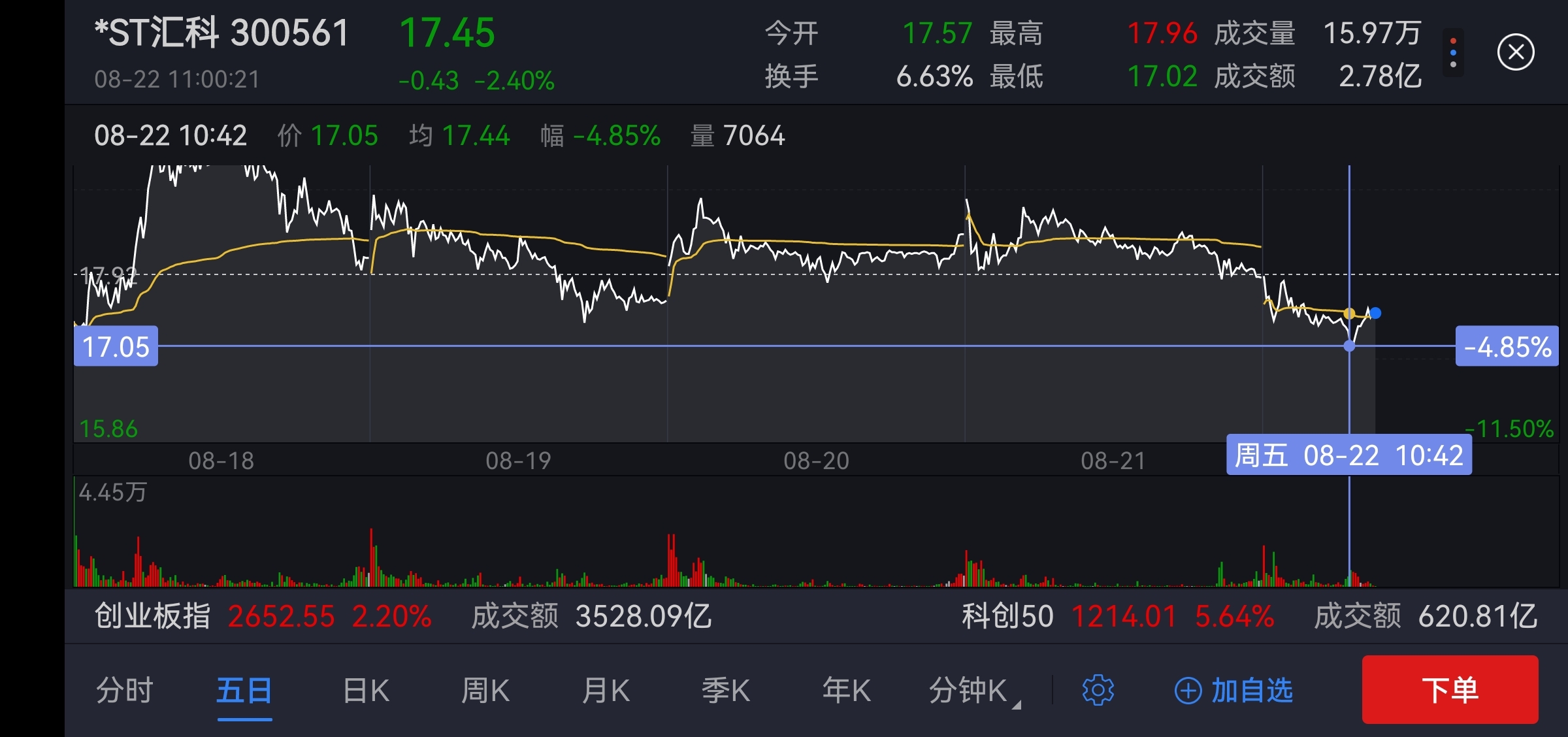Click the 均 17.44 average price readout
Image resolution: width=1568 pixels, height=737 pixels.
point(459,136)
